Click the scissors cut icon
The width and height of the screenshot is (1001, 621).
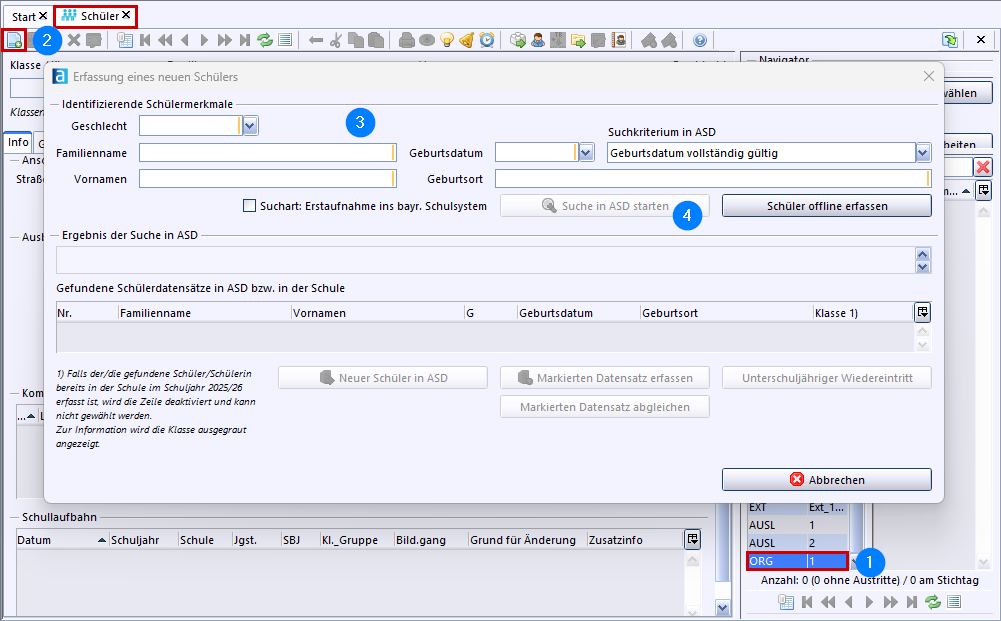[x=335, y=40]
